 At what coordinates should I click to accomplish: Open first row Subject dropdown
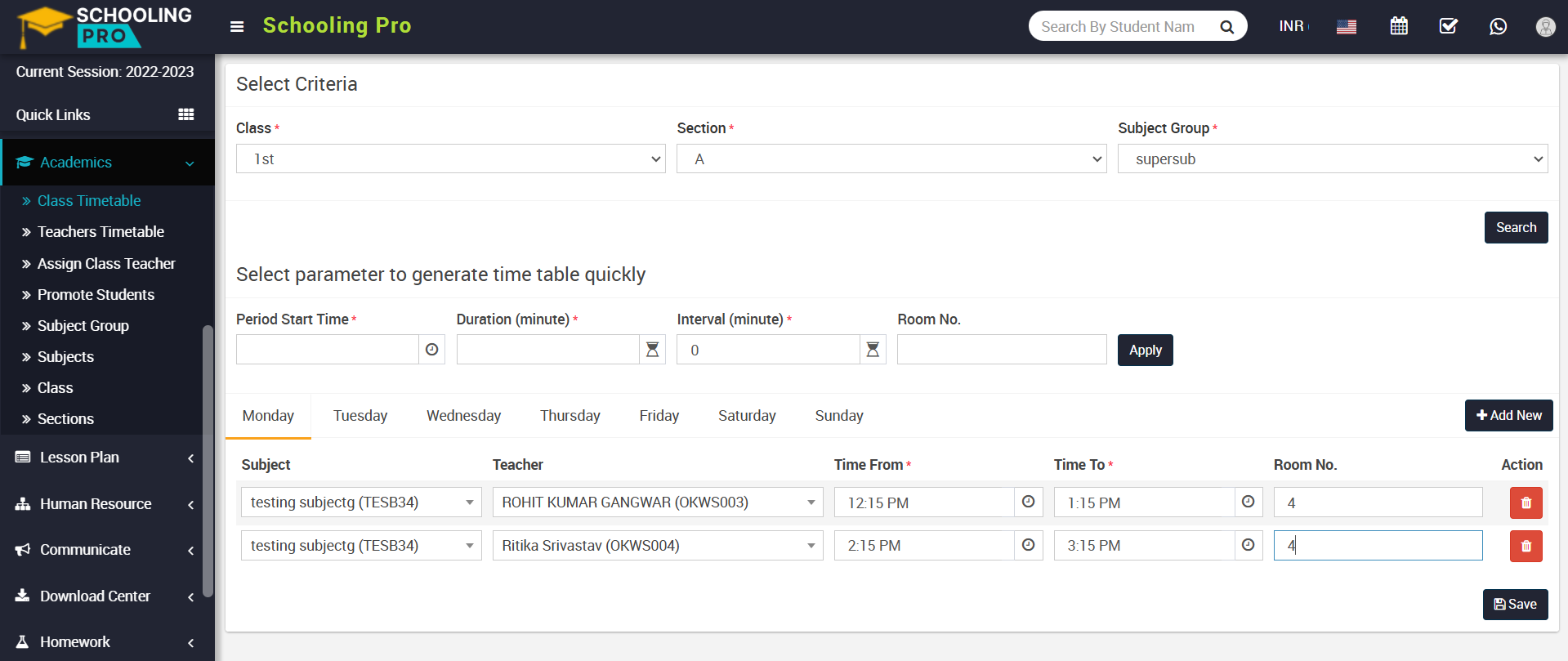point(361,502)
